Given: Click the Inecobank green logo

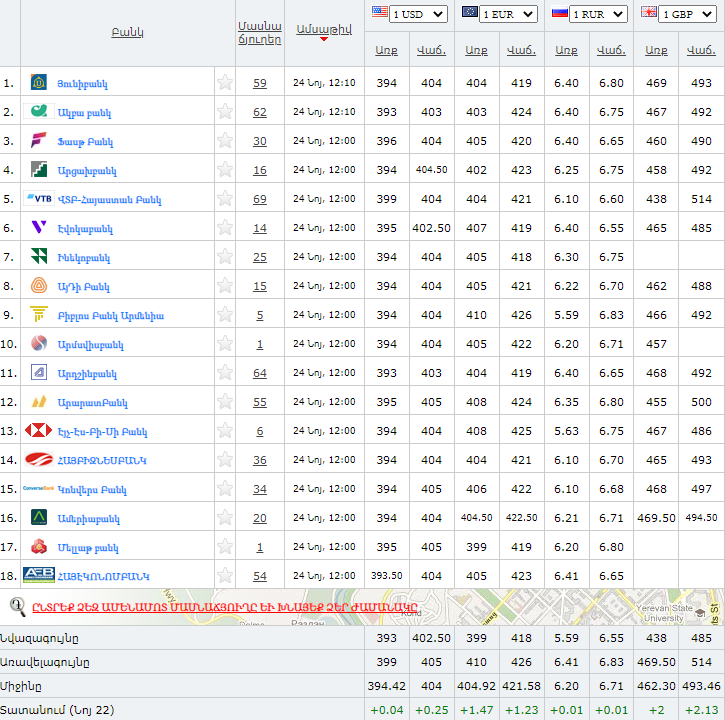Looking at the screenshot, I should coord(39,256).
